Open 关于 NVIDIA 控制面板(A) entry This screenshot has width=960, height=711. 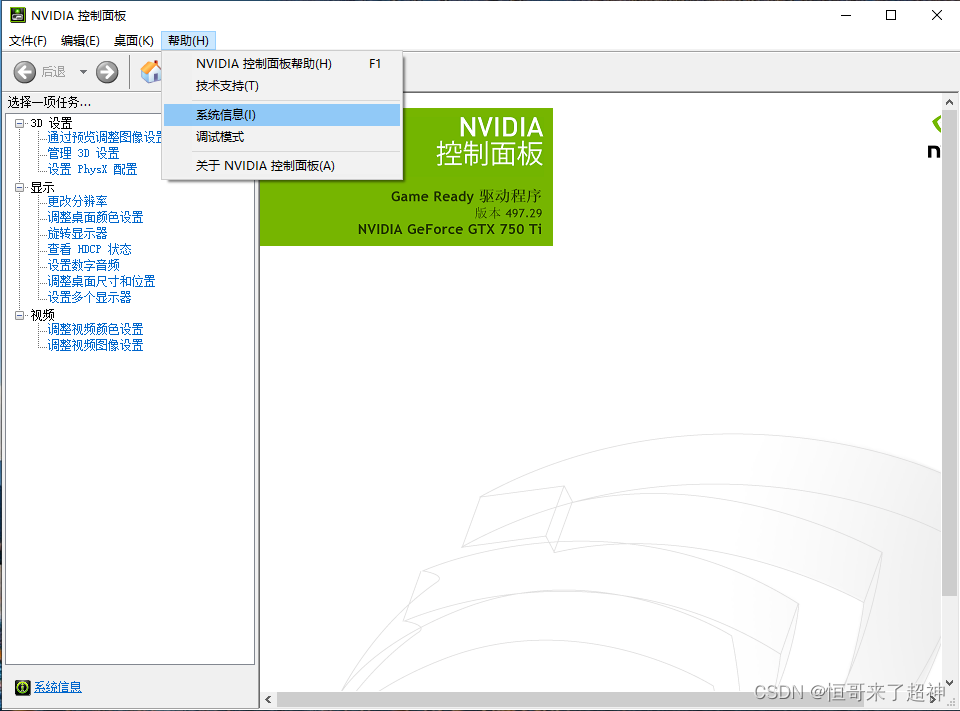(282, 166)
